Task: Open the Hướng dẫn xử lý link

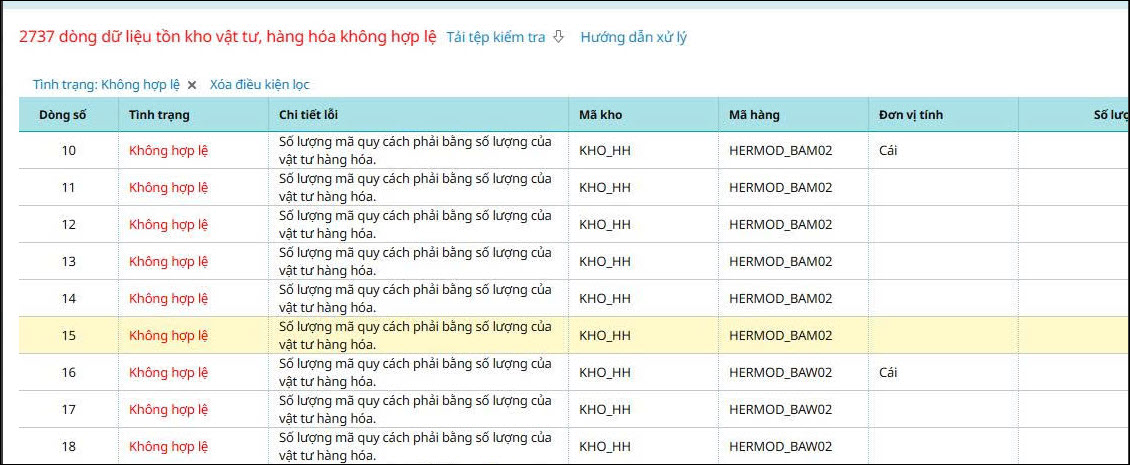Action: [x=633, y=37]
